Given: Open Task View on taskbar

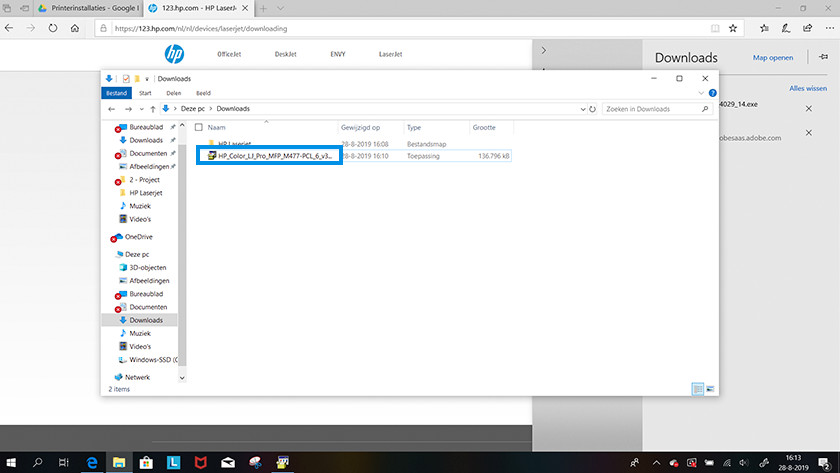Looking at the screenshot, I should point(64,462).
